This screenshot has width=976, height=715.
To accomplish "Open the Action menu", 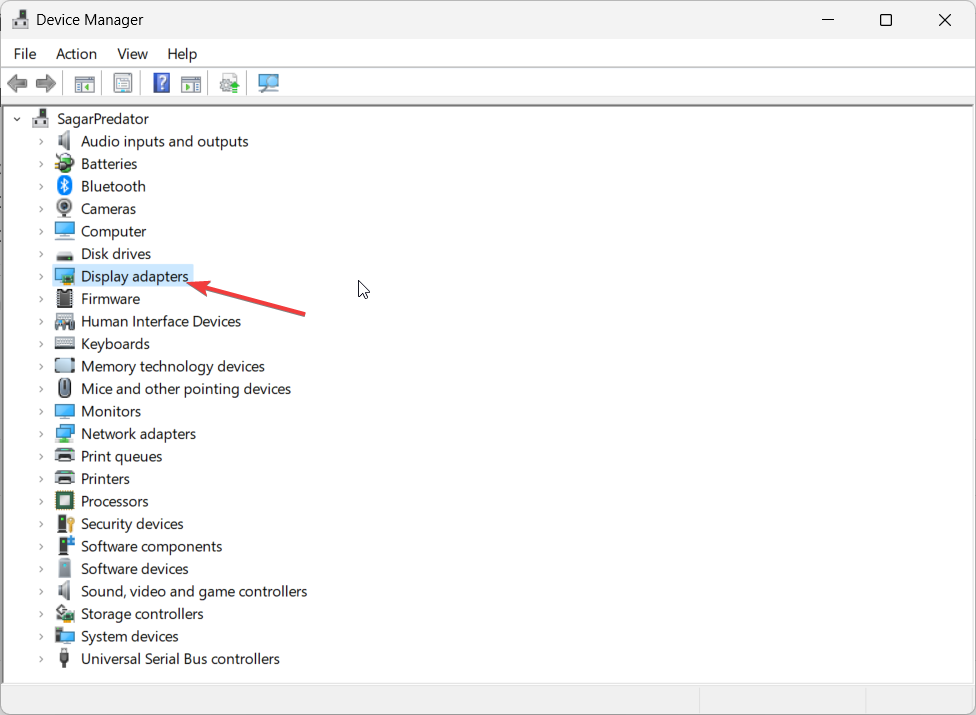I will [x=77, y=54].
